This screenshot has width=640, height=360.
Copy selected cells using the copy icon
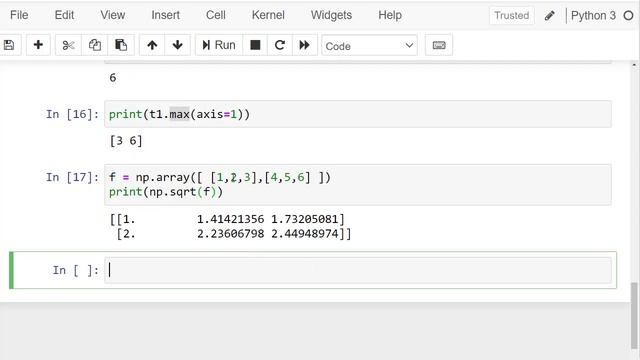[95, 45]
